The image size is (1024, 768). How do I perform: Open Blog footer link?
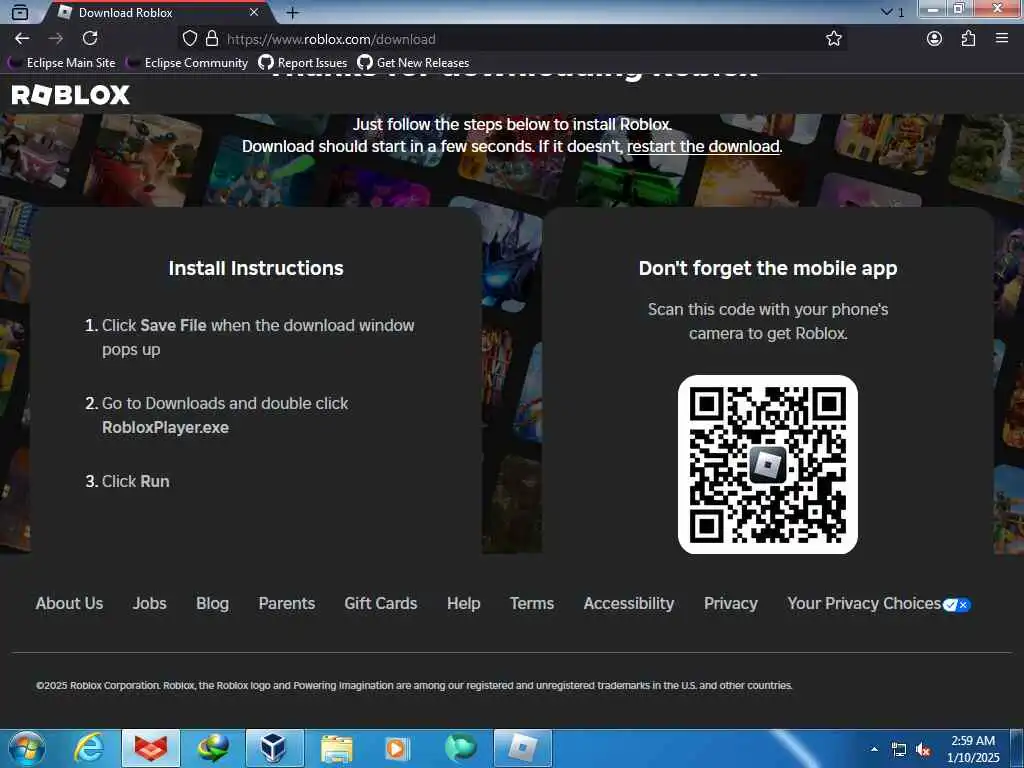pyautogui.click(x=212, y=603)
